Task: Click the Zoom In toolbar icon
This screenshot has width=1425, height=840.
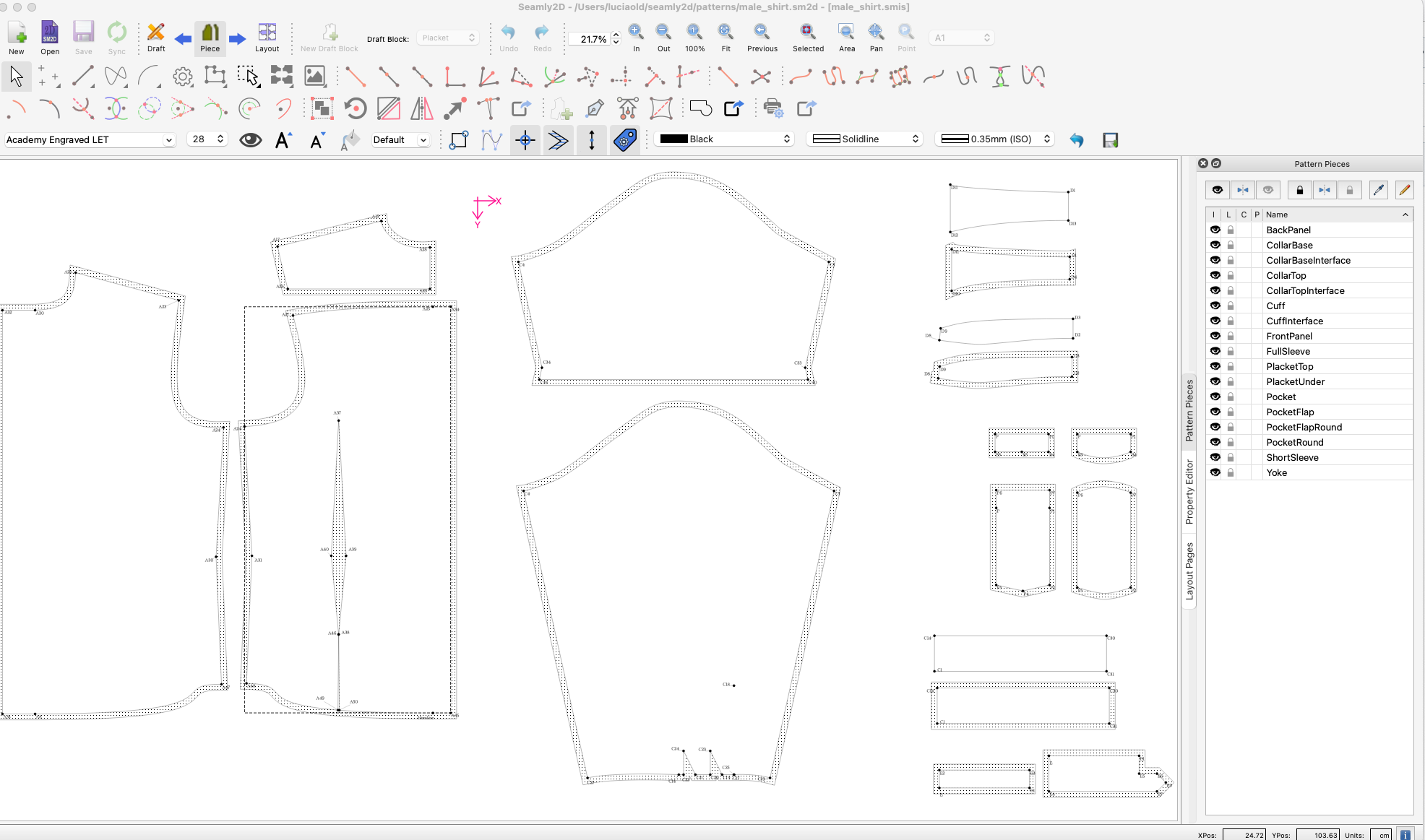Action: 636,33
